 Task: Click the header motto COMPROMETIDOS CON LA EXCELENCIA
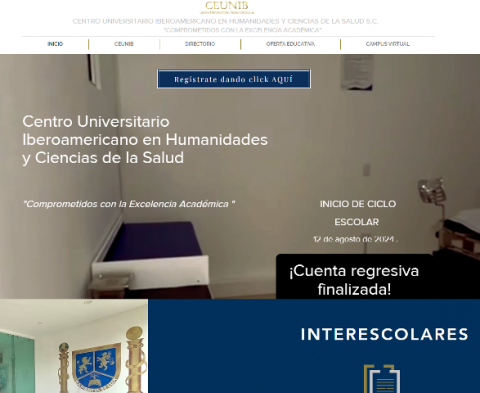pyautogui.click(x=242, y=30)
